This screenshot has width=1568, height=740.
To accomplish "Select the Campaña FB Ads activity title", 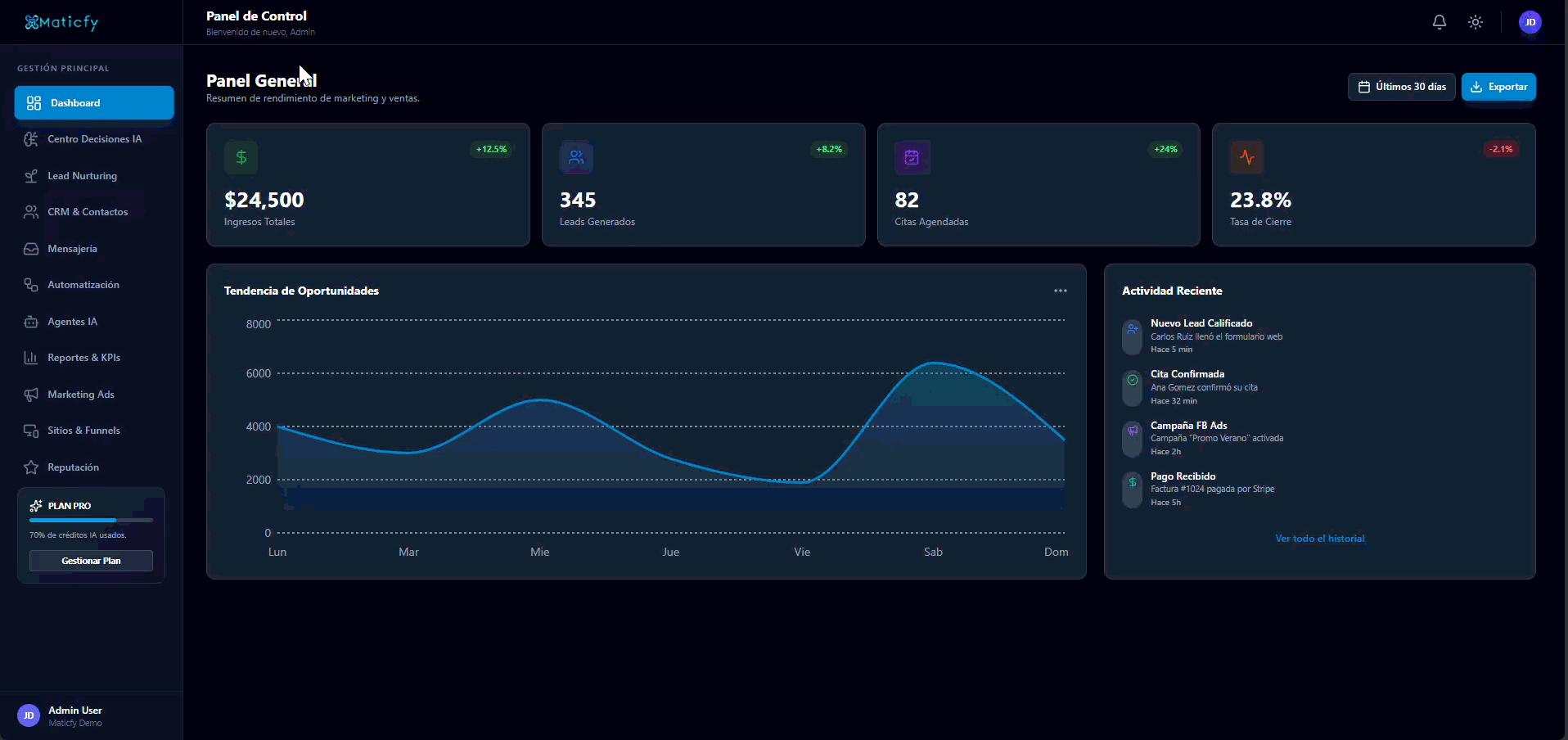I will click(x=1189, y=426).
